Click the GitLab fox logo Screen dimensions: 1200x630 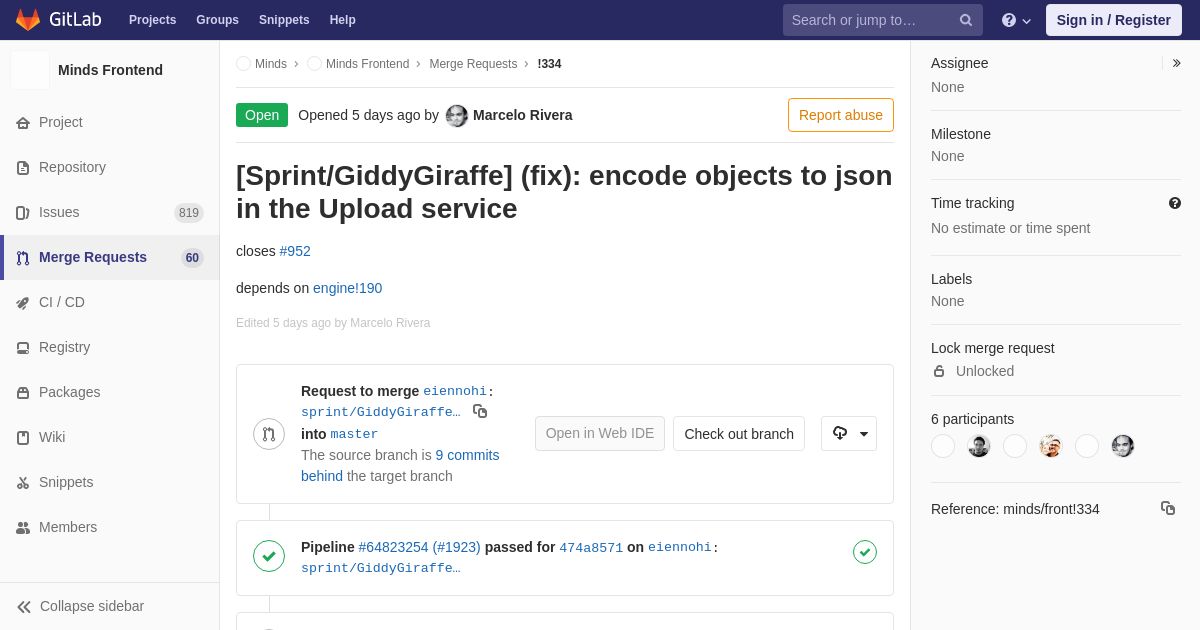pyautogui.click(x=28, y=20)
